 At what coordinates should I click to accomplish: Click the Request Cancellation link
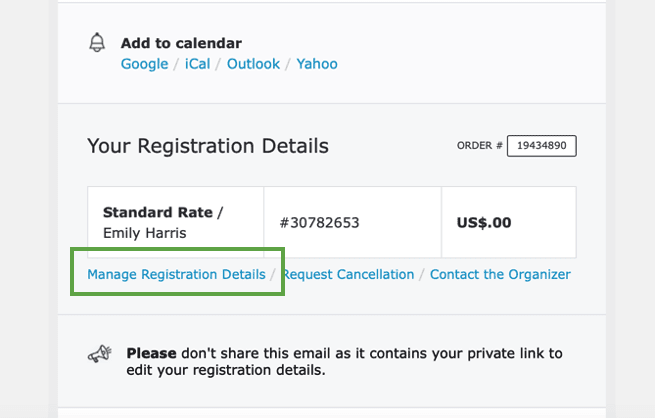pos(348,274)
